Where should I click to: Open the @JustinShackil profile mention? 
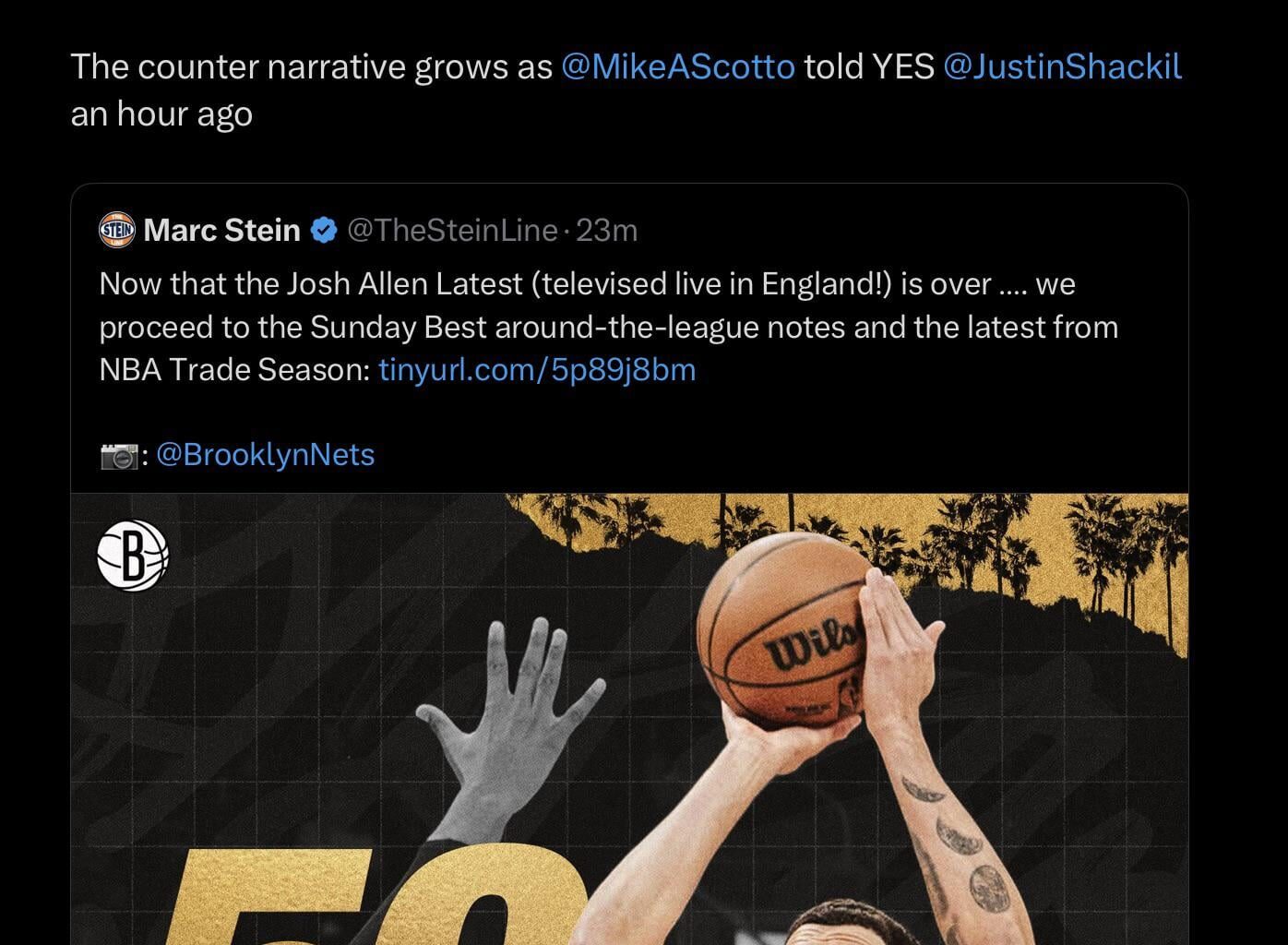point(1063,66)
